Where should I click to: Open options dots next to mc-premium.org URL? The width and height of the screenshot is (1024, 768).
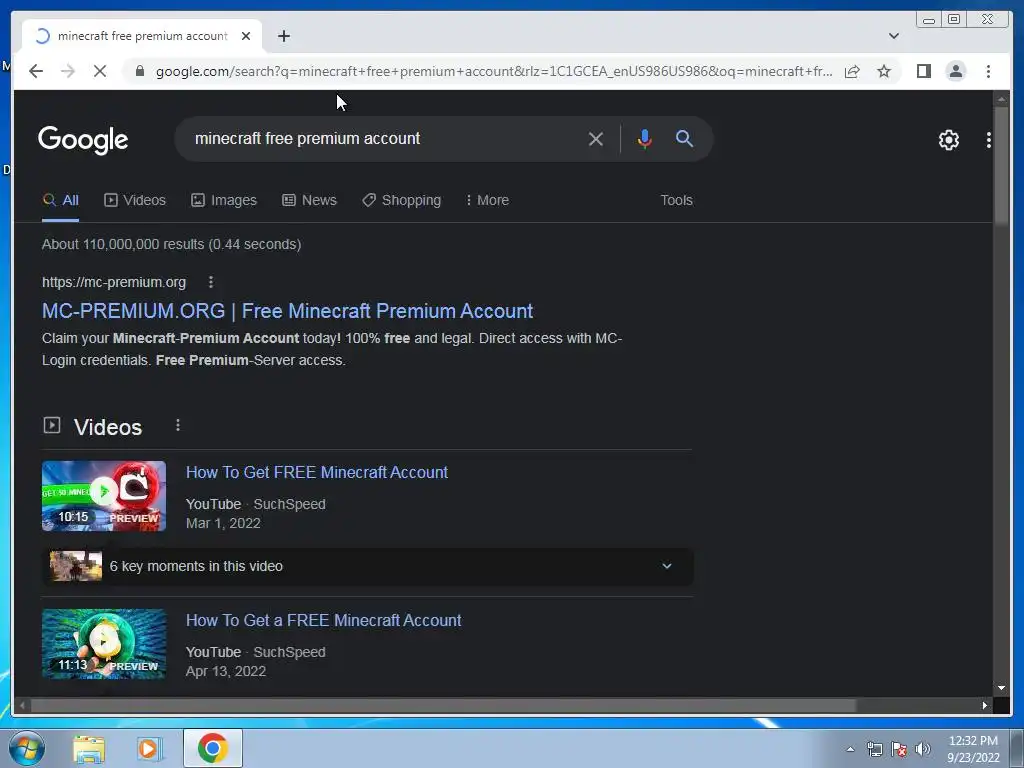pos(210,282)
